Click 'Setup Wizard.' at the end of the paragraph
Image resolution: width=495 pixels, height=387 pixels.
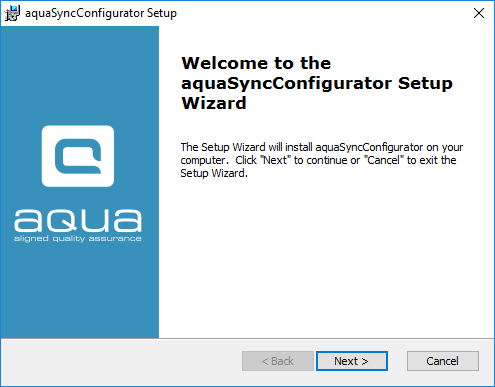214,173
